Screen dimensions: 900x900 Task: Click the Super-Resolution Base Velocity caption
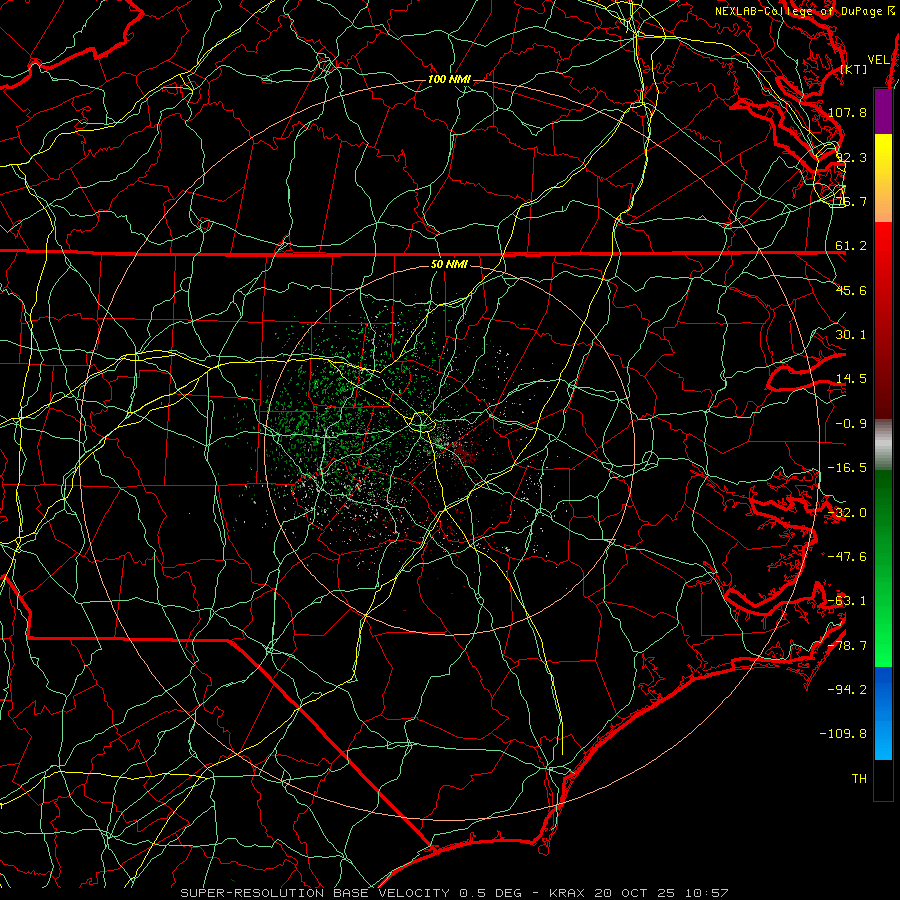point(454,893)
